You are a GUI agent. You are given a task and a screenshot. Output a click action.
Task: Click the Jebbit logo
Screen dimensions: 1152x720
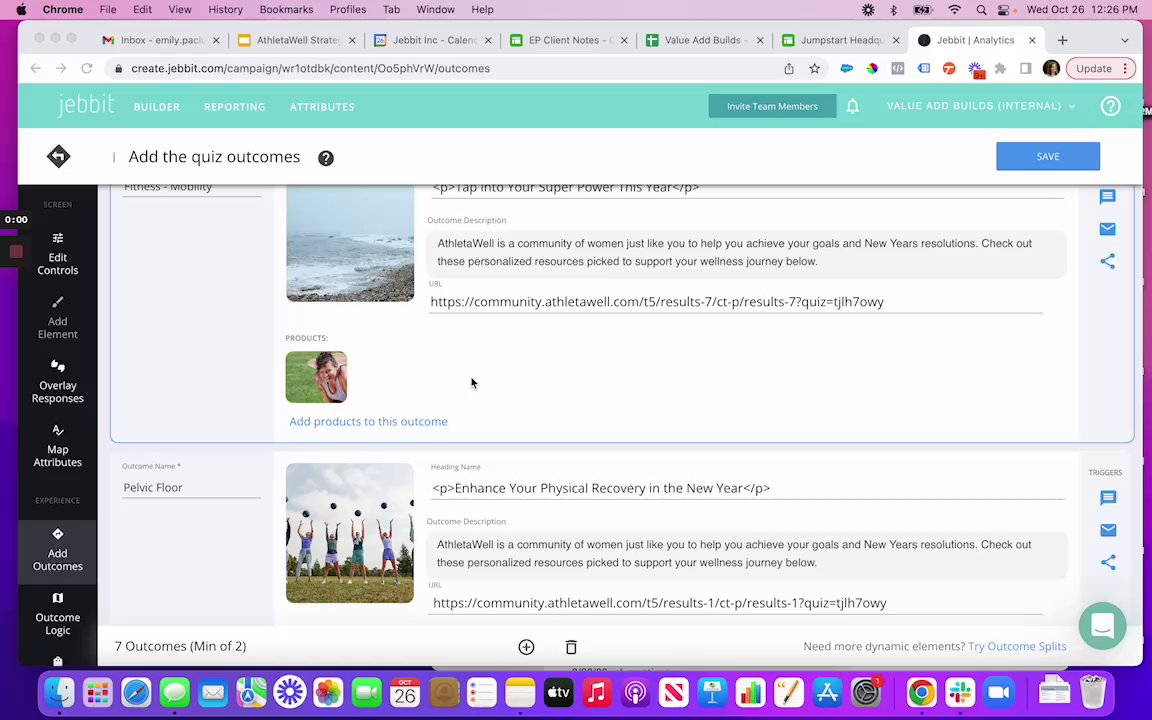[x=86, y=105]
